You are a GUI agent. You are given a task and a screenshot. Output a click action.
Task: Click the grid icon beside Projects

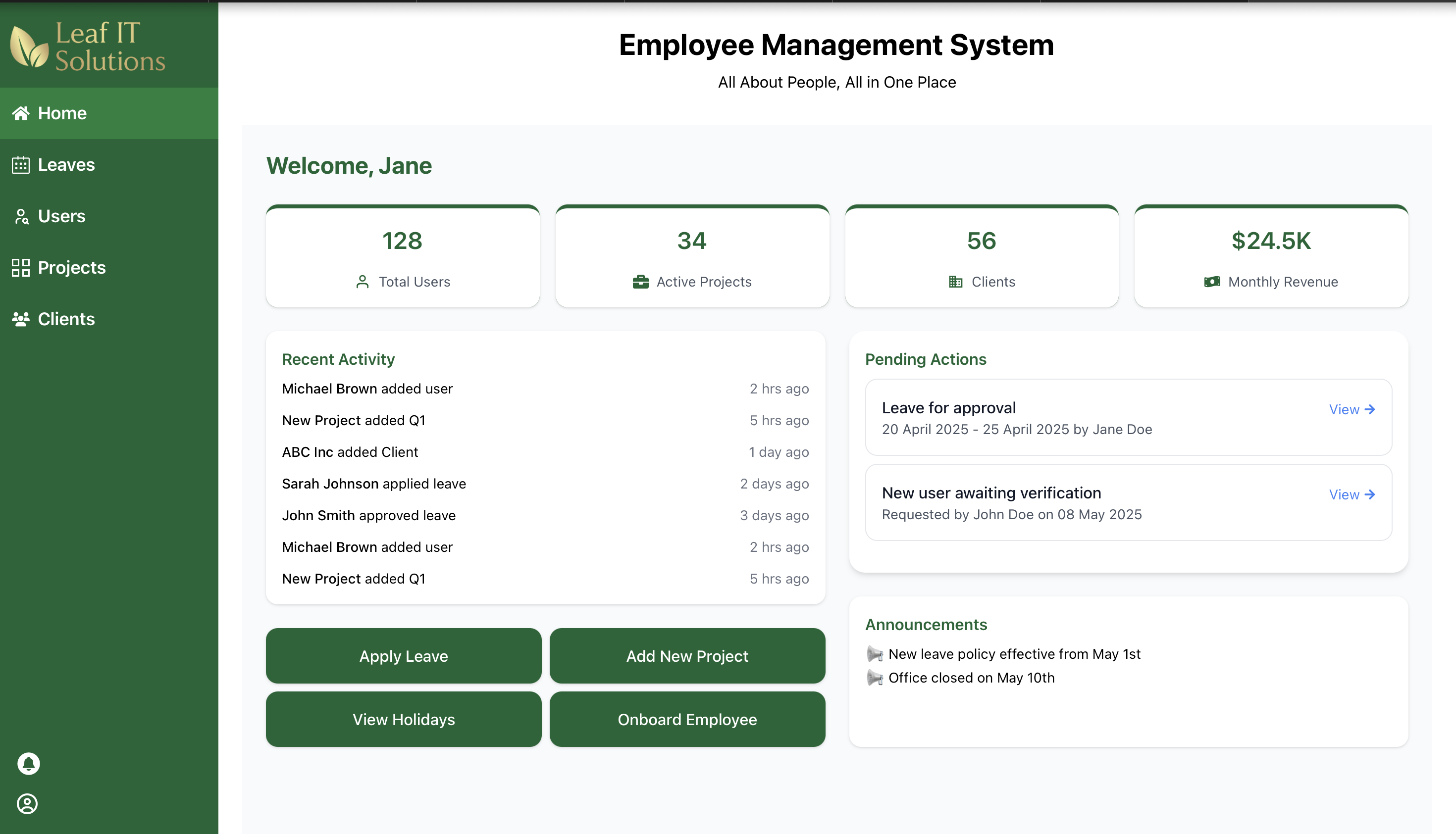21,267
